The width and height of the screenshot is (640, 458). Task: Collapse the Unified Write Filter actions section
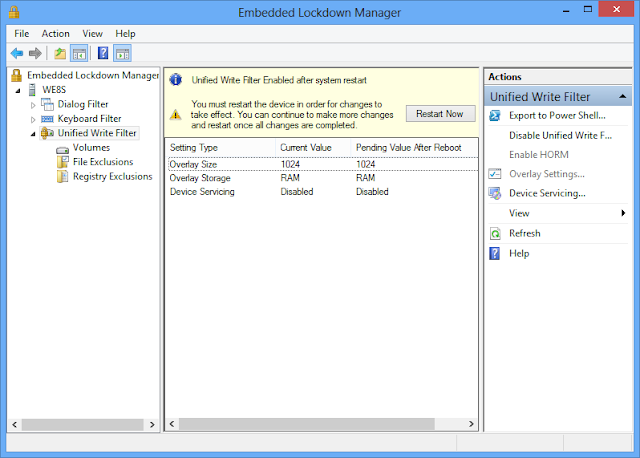tap(622, 96)
